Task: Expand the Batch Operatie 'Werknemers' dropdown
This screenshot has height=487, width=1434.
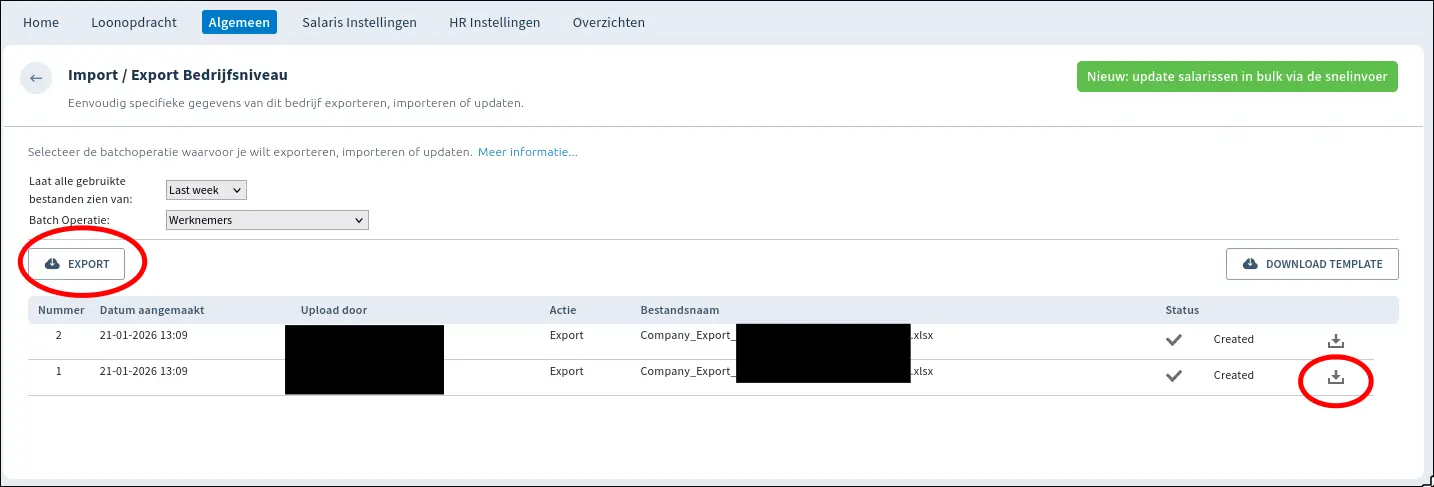Action: coord(267,220)
